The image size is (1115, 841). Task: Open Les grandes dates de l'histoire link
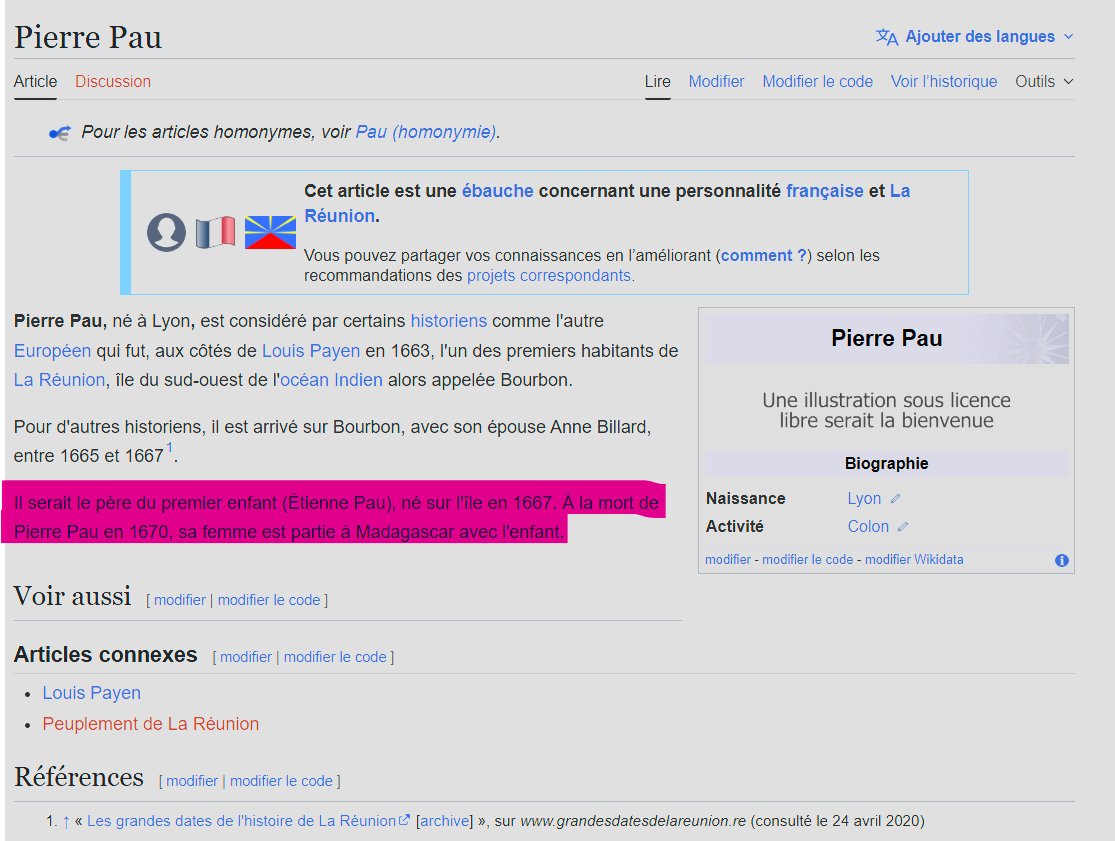pyautogui.click(x=241, y=822)
